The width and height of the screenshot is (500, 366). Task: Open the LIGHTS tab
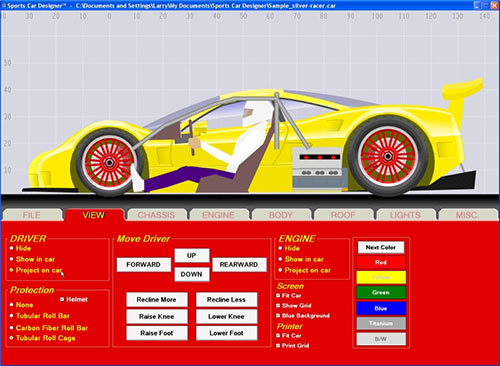(405, 215)
